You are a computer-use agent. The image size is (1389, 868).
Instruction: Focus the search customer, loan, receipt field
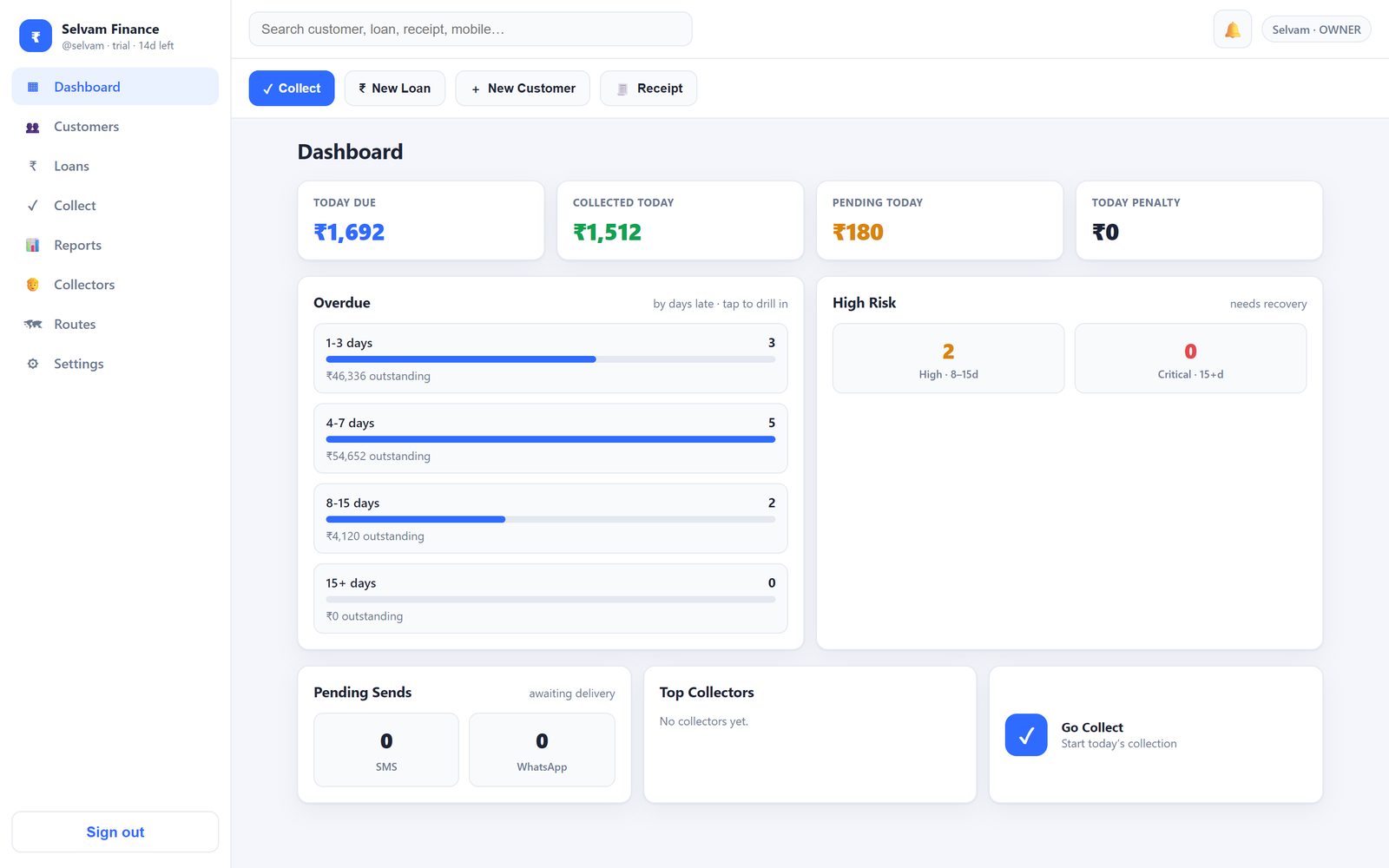(x=471, y=30)
